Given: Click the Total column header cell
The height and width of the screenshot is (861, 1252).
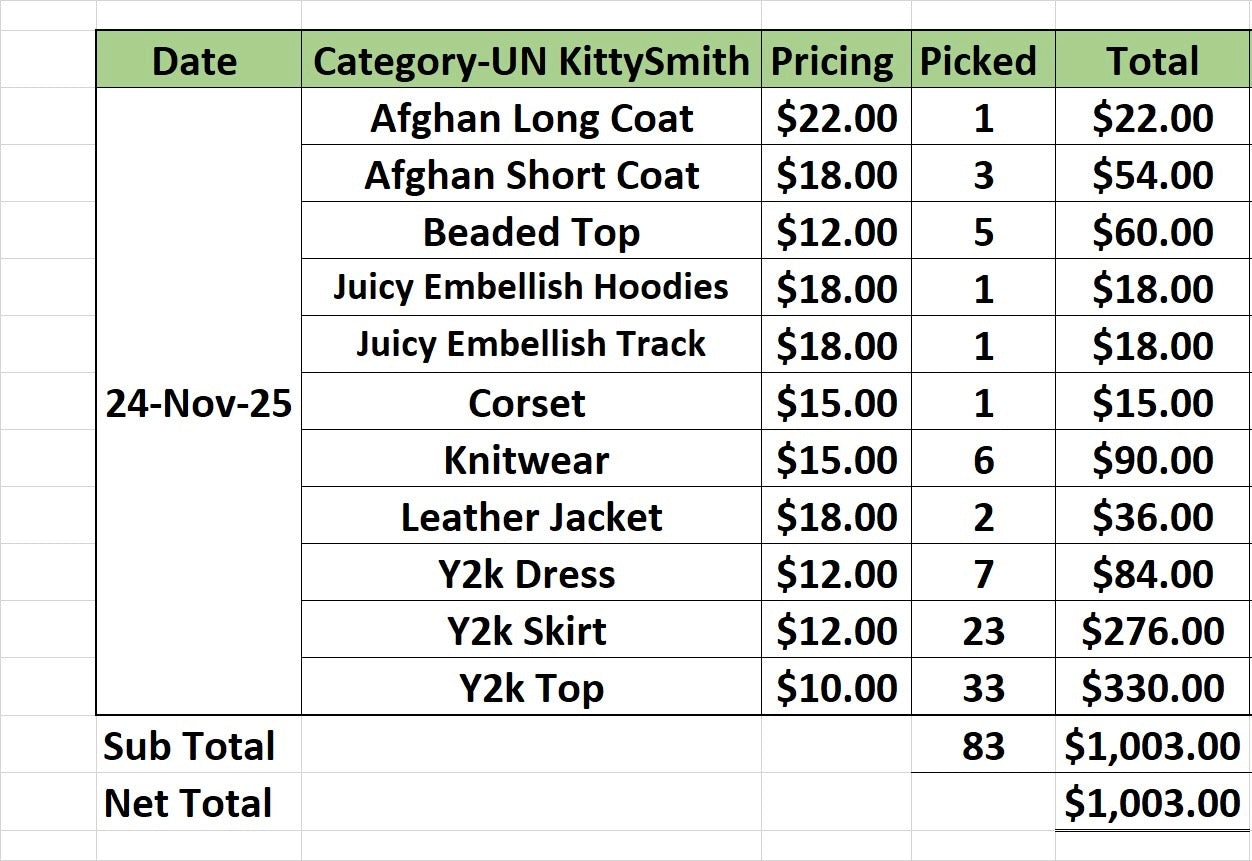Looking at the screenshot, I should click(x=1153, y=60).
